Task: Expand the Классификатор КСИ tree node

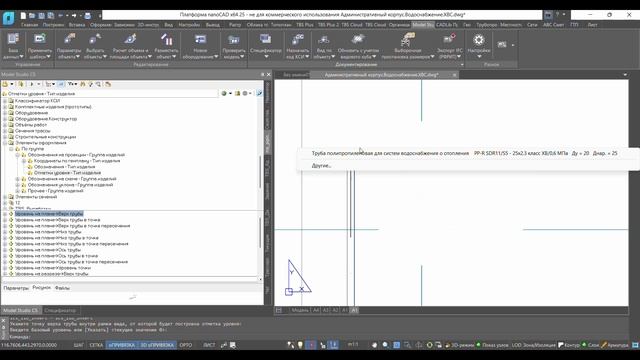Action: click(x=5, y=101)
